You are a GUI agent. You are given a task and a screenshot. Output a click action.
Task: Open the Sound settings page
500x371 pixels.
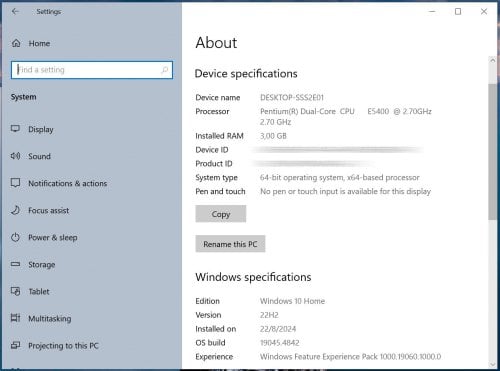coord(39,156)
